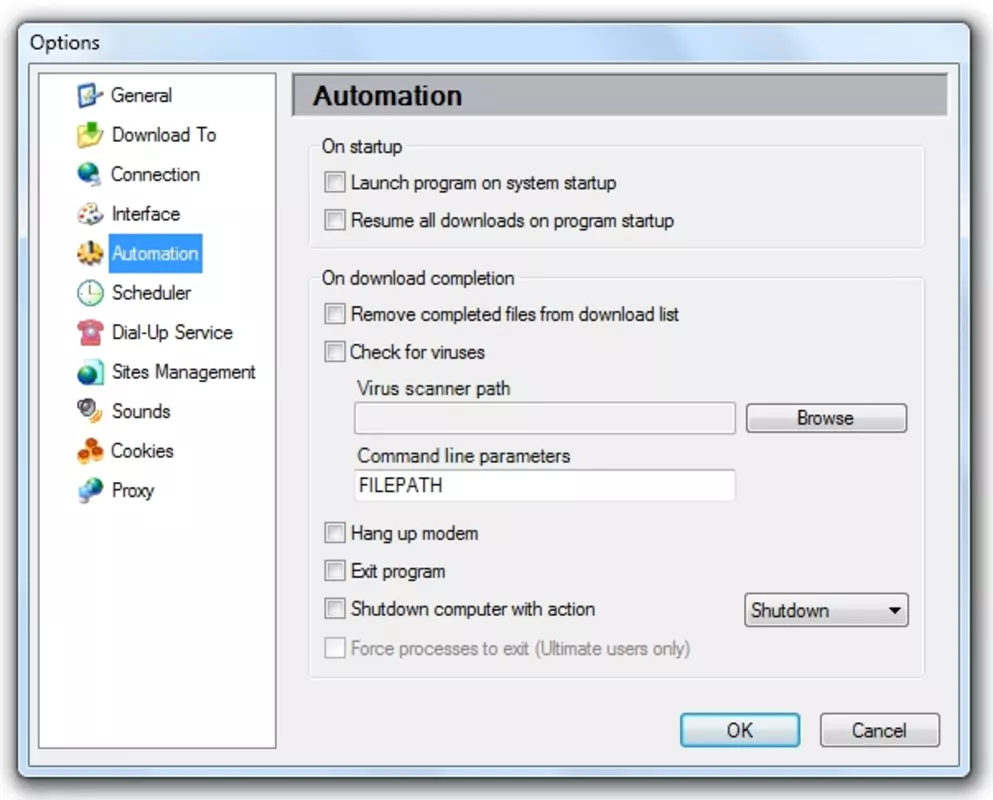Click the Sites Management globe icon
Image resolution: width=993 pixels, height=800 pixels.
tap(90, 372)
